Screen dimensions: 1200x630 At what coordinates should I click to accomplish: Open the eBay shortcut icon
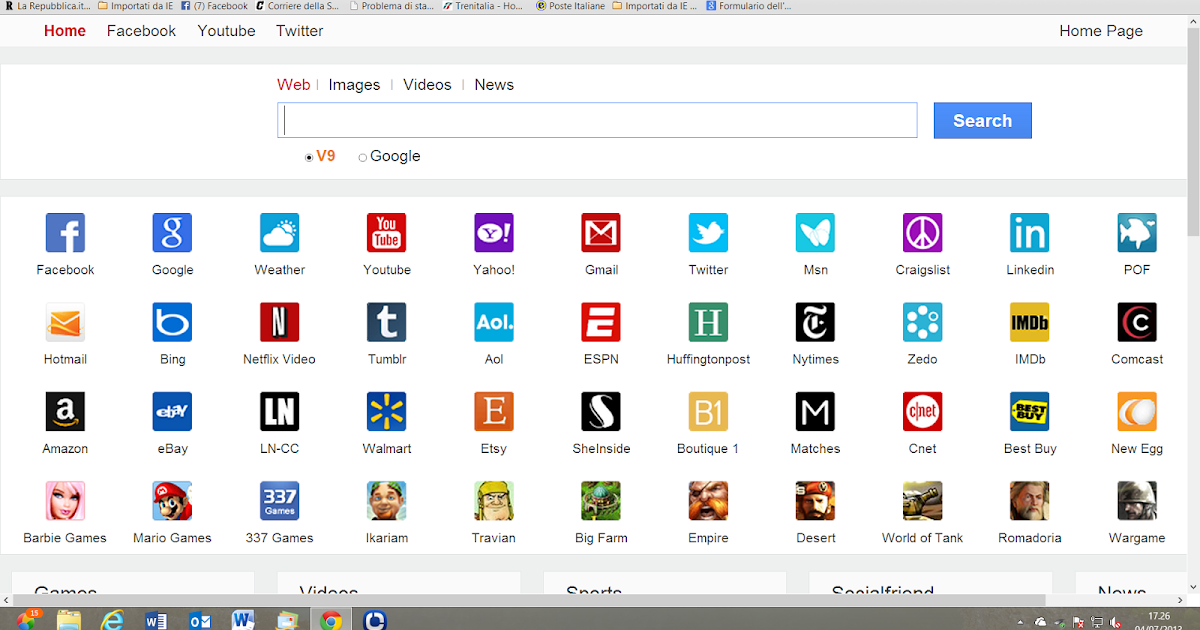coord(172,411)
